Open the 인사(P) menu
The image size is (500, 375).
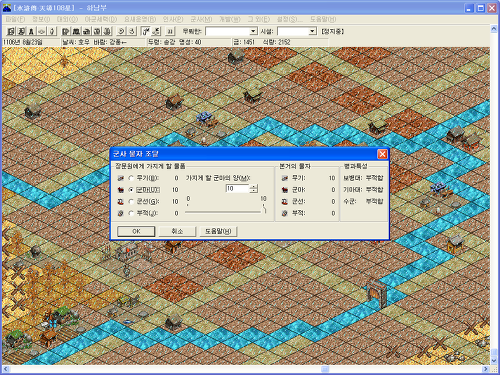click(173, 19)
